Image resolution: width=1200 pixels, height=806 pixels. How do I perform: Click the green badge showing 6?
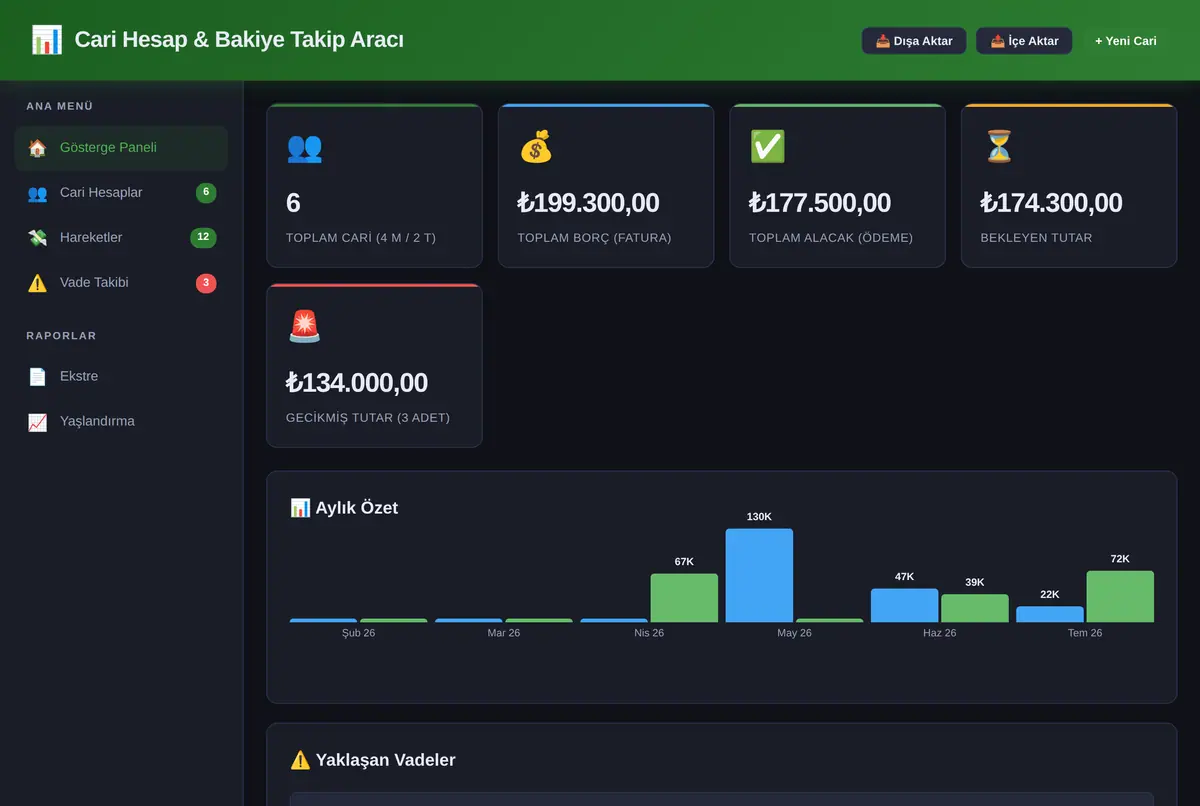click(206, 193)
